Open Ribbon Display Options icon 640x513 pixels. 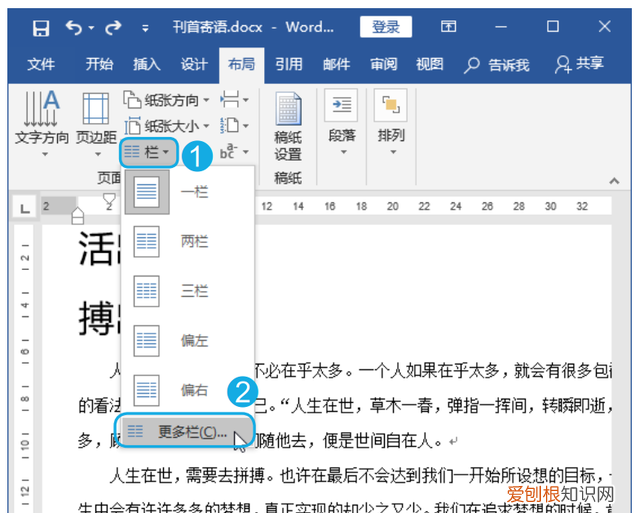448,27
